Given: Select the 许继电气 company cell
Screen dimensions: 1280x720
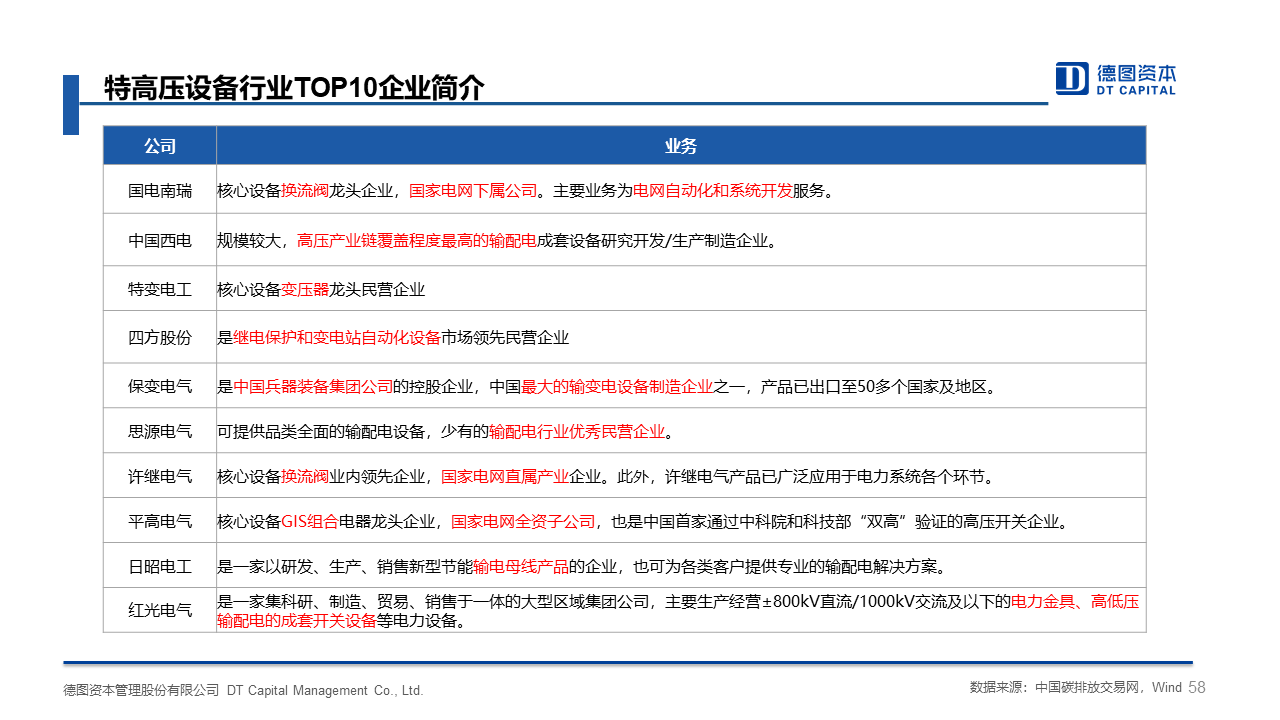Looking at the screenshot, I should pos(160,476).
